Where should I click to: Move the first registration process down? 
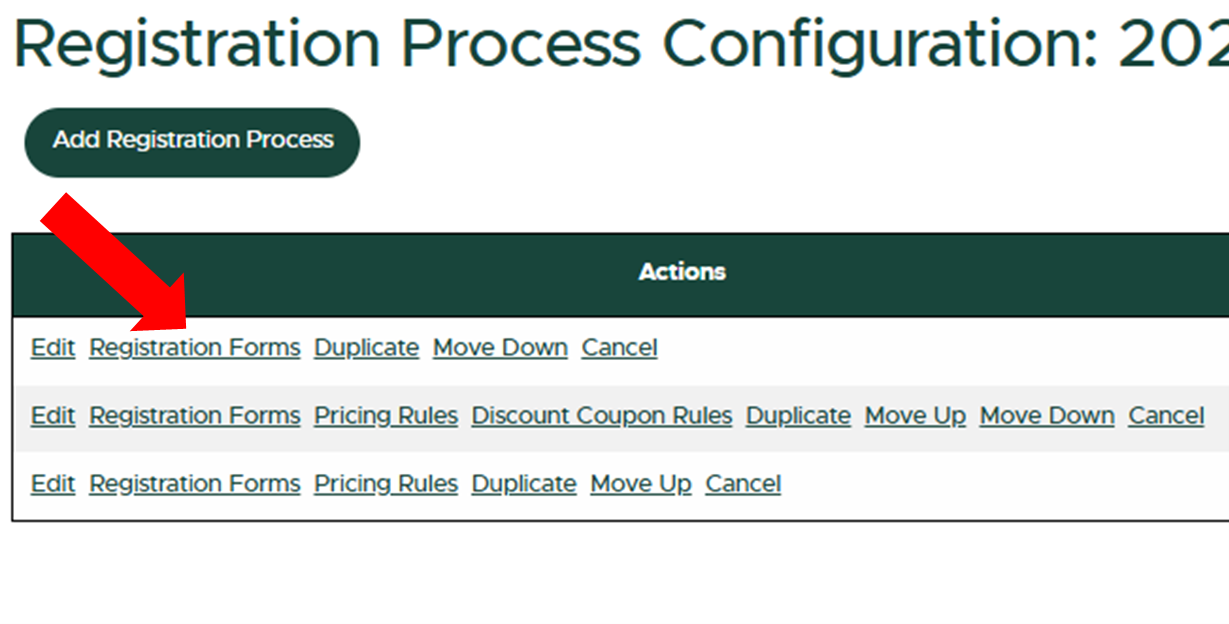click(x=500, y=347)
